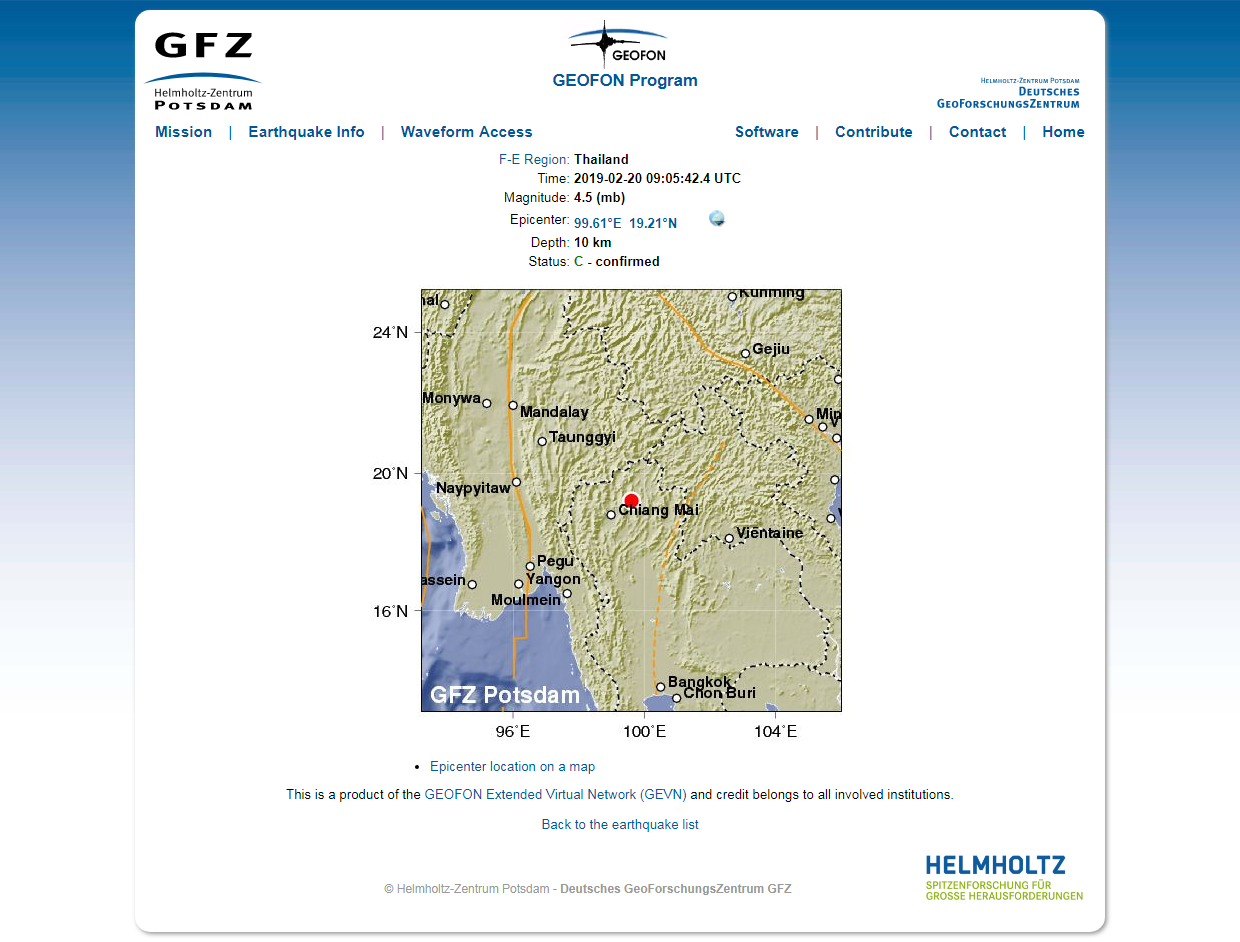Select the magnitude value 4.5 (mb)

[x=600, y=198]
